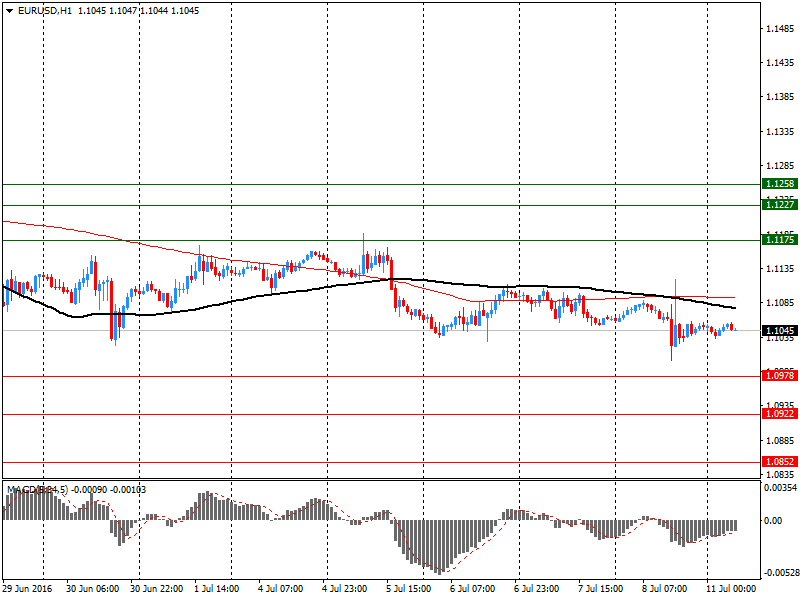Select the 1.0852 red support level label
800x600 pixels.
tap(780, 462)
